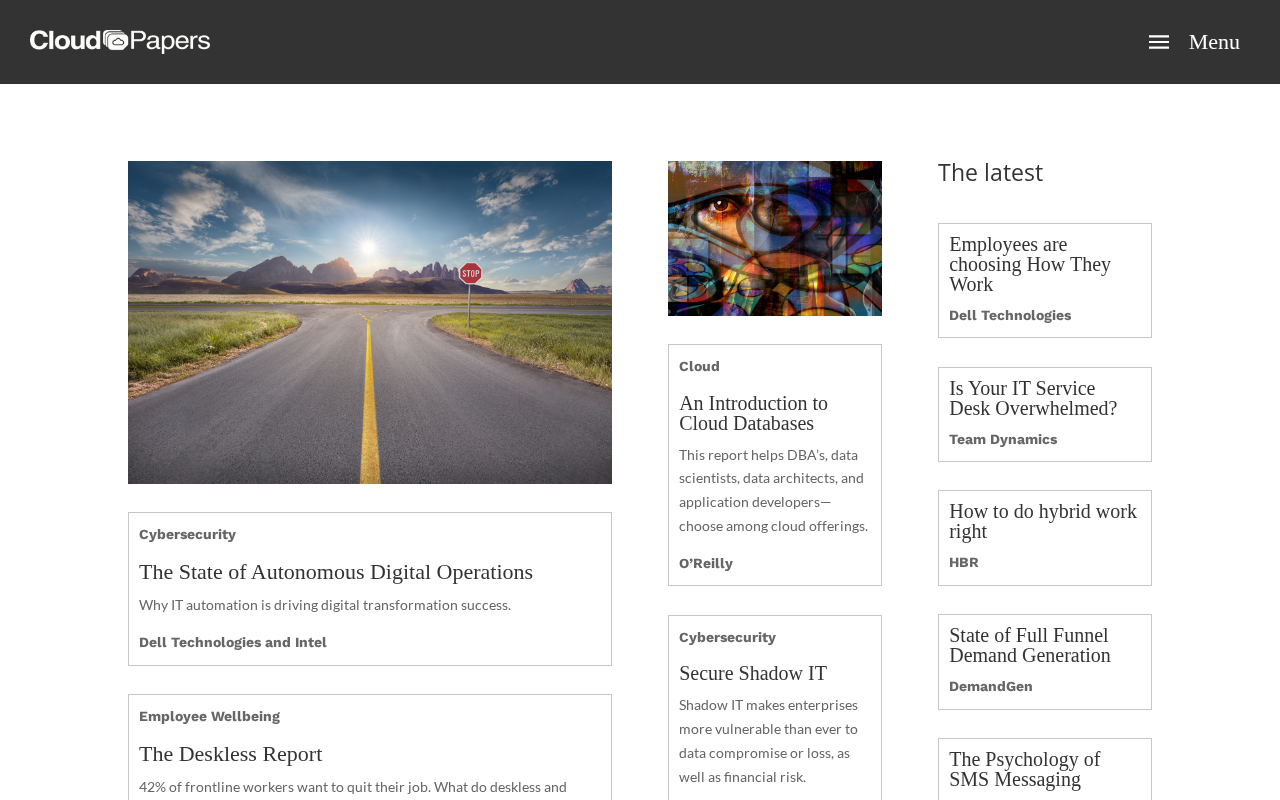Read How to do hybrid work right
This screenshot has height=800, width=1280.
click(x=1043, y=521)
